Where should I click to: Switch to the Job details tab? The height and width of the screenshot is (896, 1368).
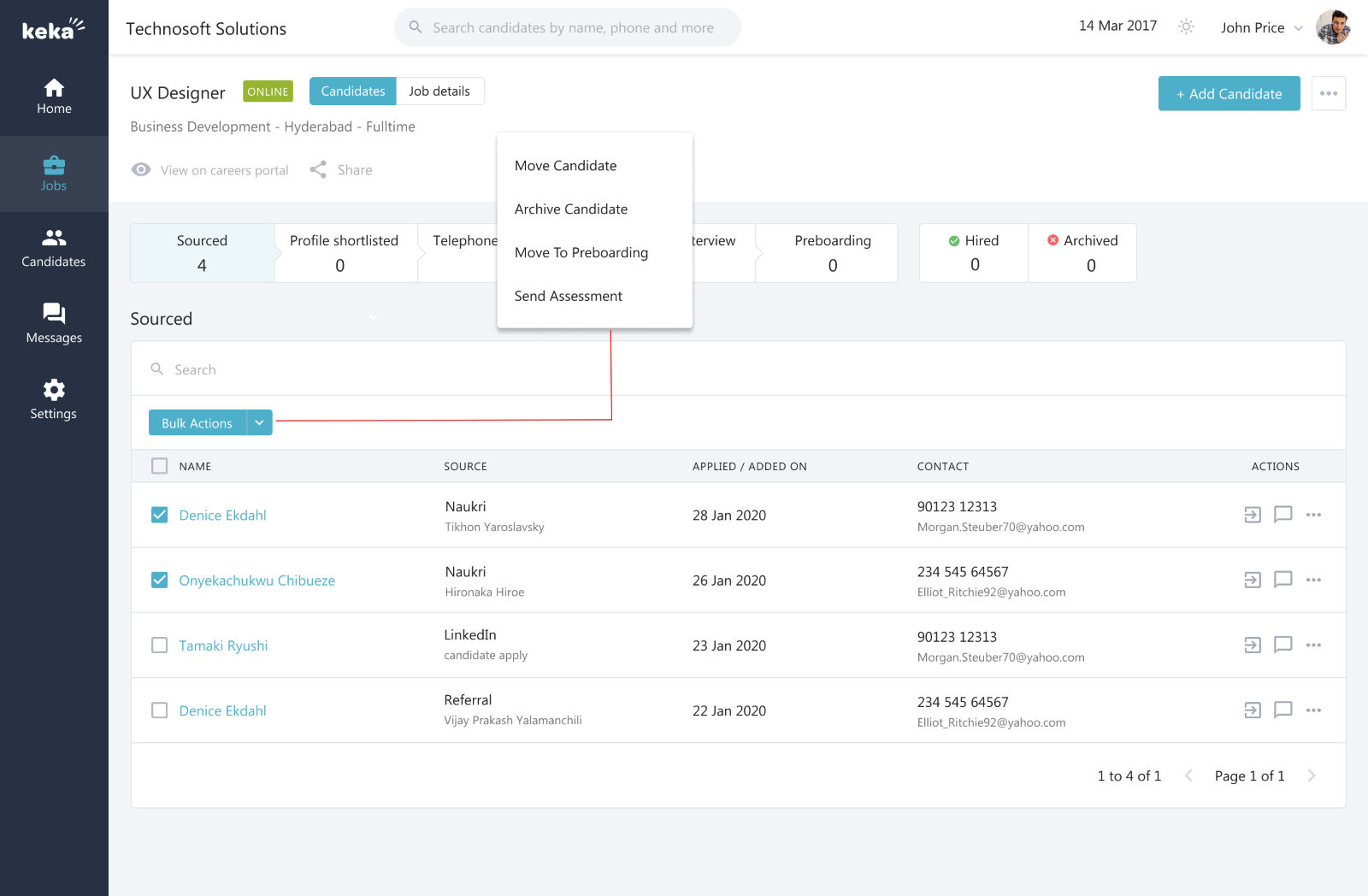point(439,91)
